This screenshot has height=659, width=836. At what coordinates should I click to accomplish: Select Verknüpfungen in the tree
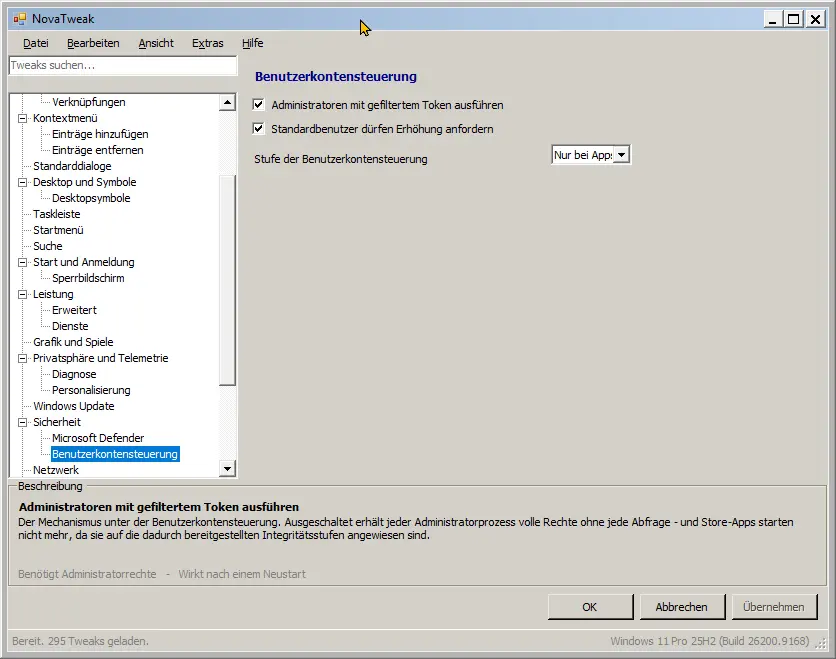pyautogui.click(x=89, y=102)
